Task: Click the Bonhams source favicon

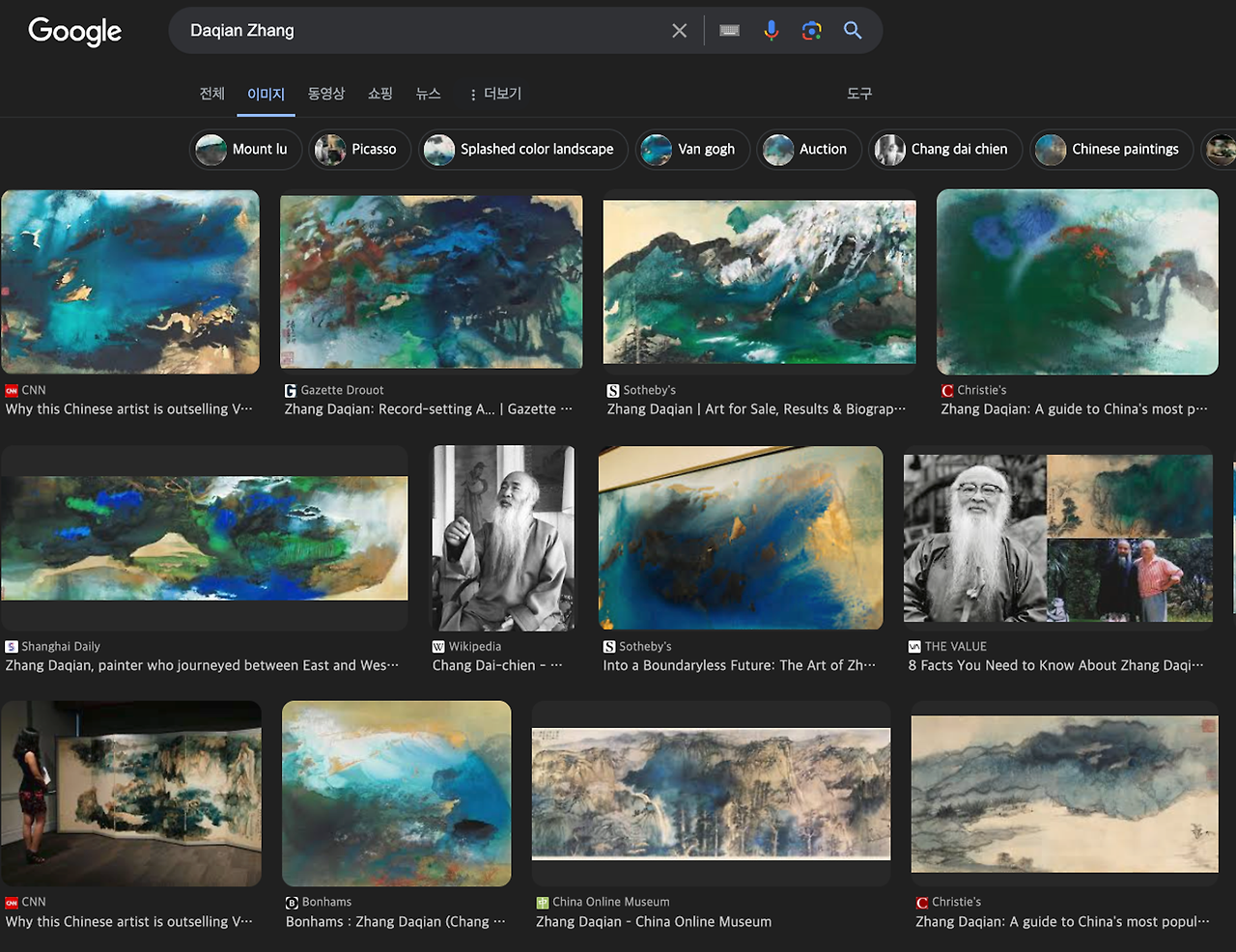Action: (292, 903)
